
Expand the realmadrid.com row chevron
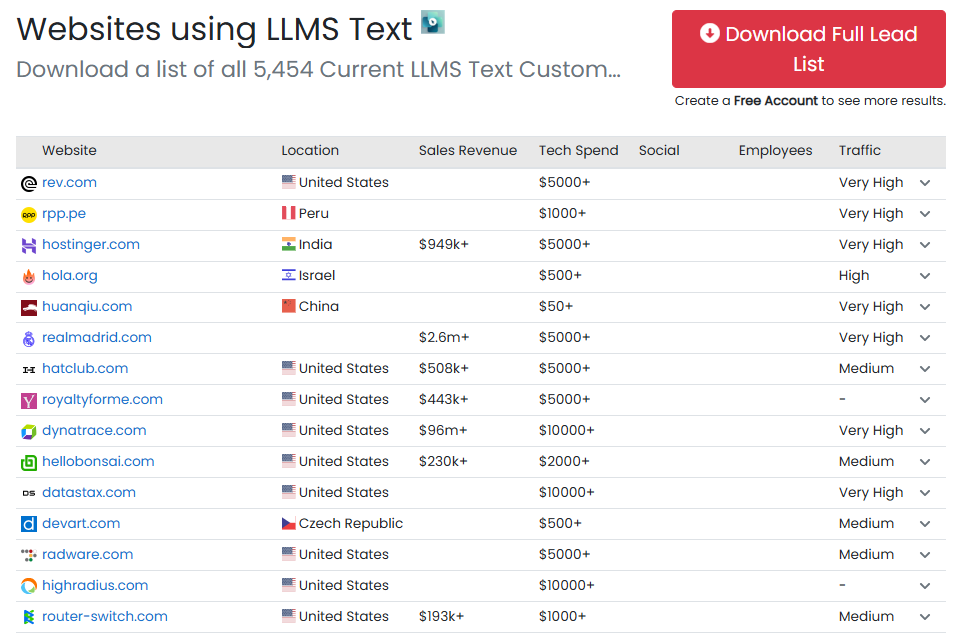924,338
